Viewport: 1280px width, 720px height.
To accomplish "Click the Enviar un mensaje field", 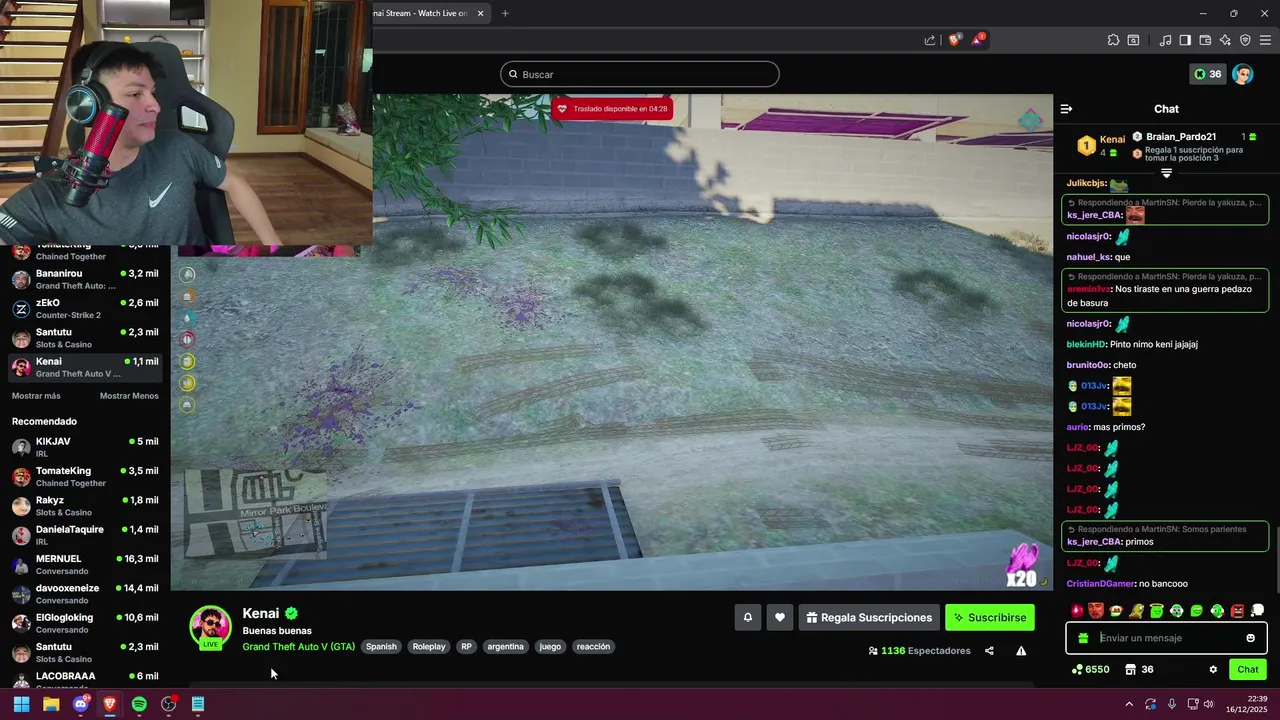I will coord(1167,638).
